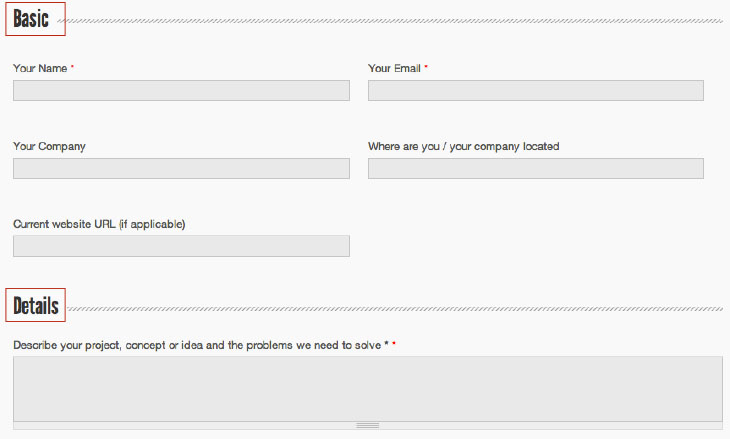Click the striped divider beside the Basic heading
The width and height of the screenshot is (730, 439).
[x=395, y=20]
